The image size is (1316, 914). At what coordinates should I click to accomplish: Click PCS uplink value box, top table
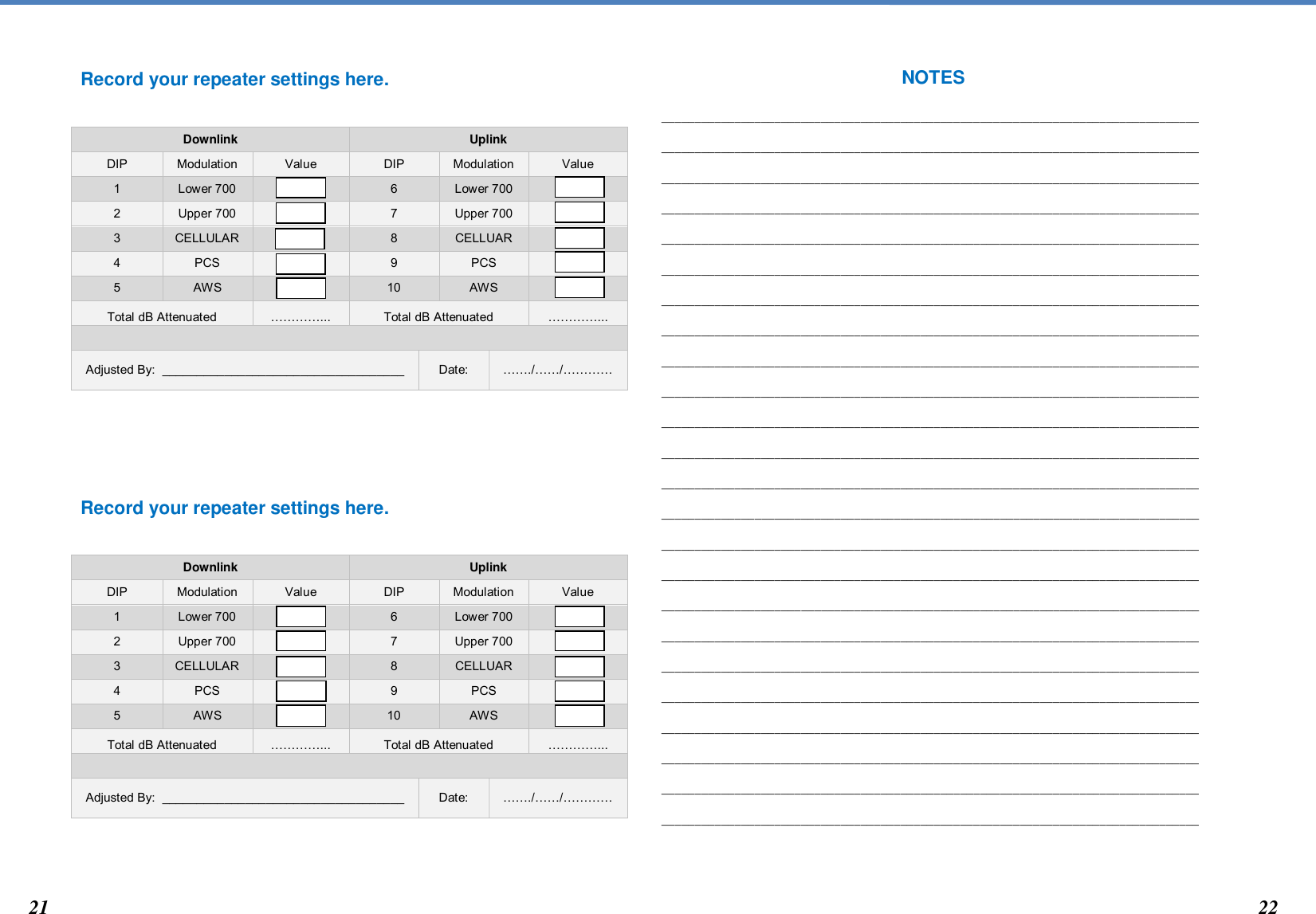click(x=579, y=262)
